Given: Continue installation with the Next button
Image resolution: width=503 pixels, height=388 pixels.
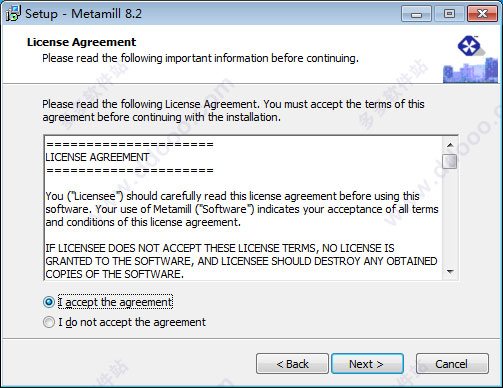Looking at the screenshot, I should (x=367, y=364).
